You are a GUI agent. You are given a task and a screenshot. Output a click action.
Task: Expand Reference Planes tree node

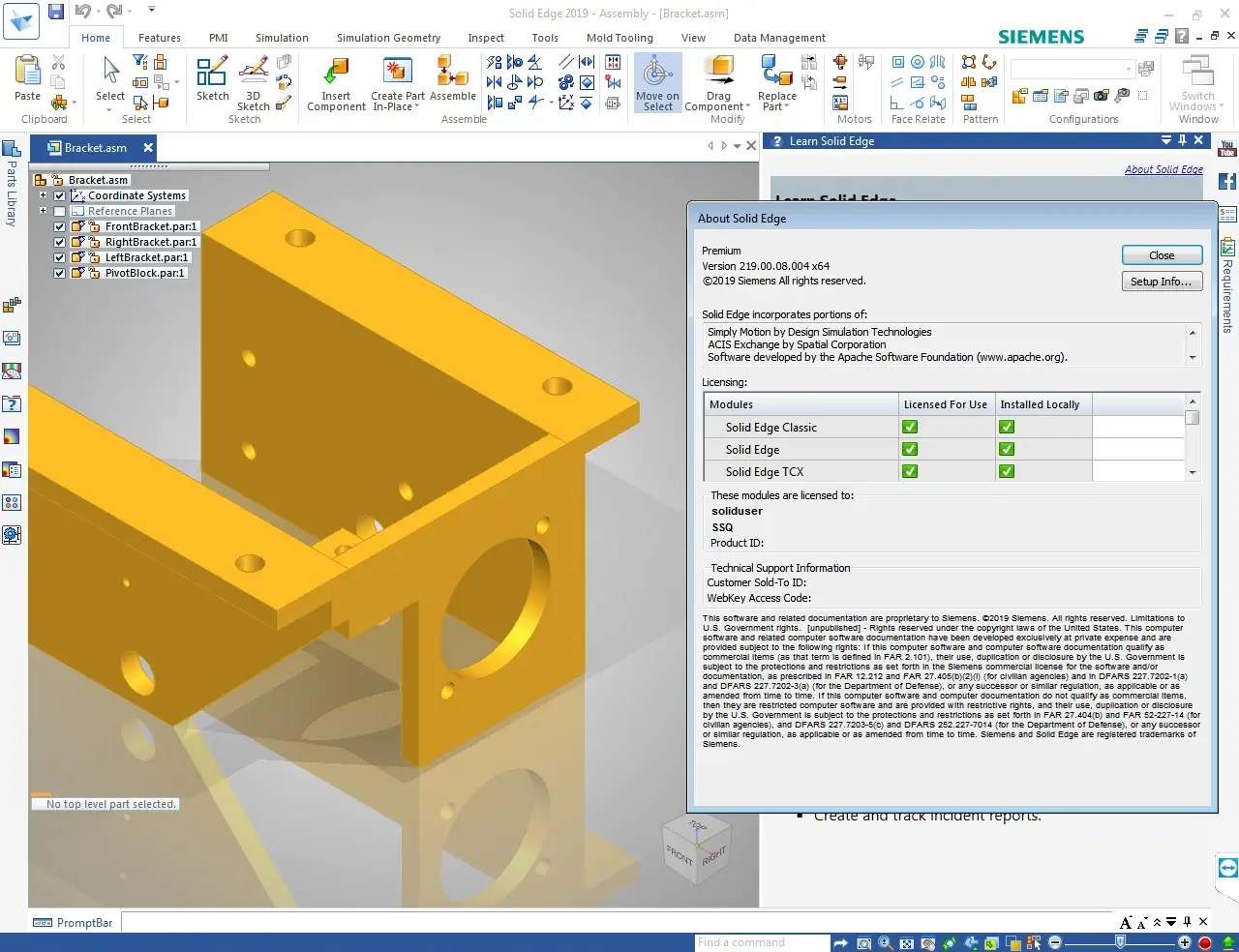[43, 211]
